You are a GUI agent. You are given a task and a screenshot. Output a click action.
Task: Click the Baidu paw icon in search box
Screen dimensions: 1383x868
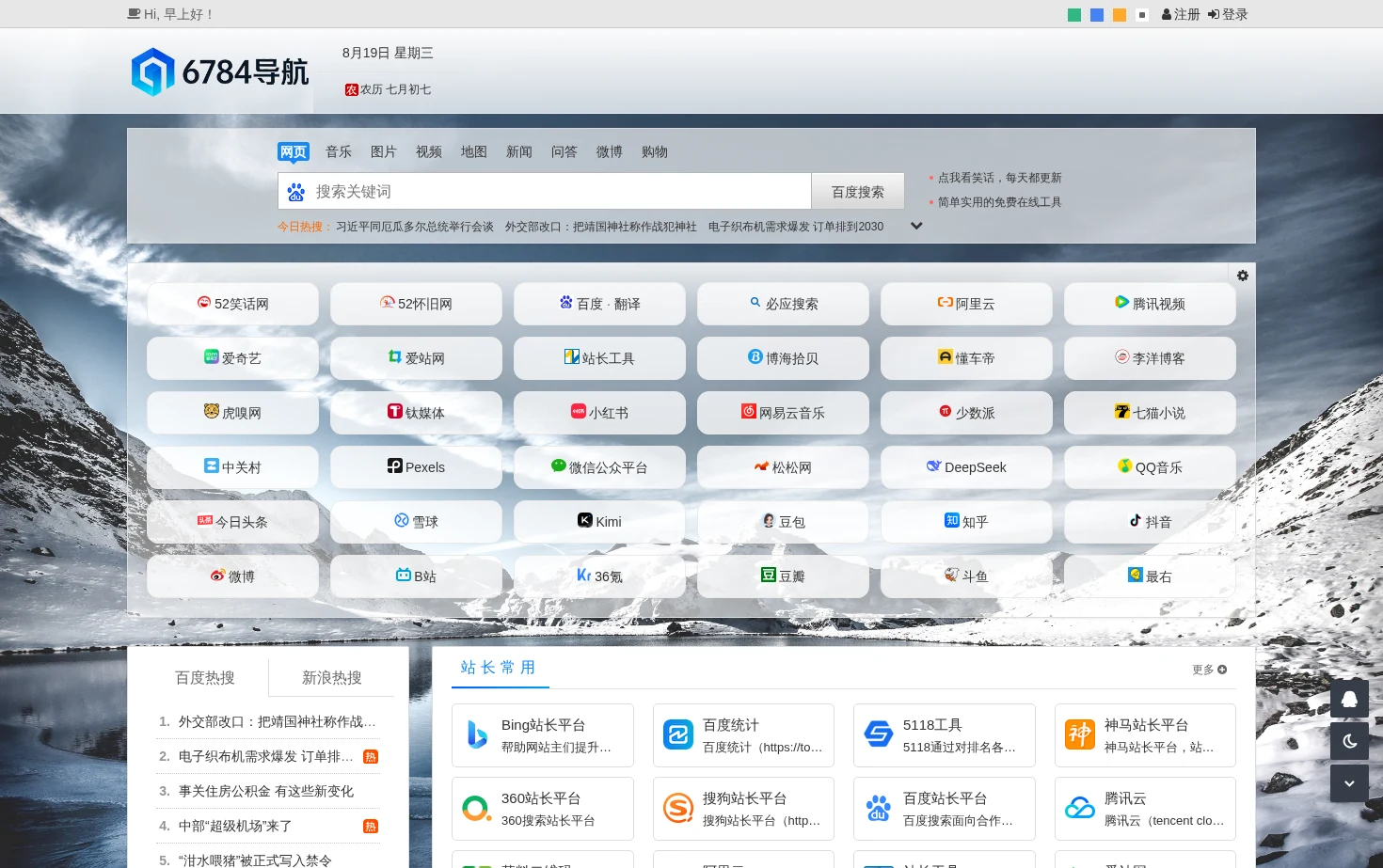coord(295,192)
